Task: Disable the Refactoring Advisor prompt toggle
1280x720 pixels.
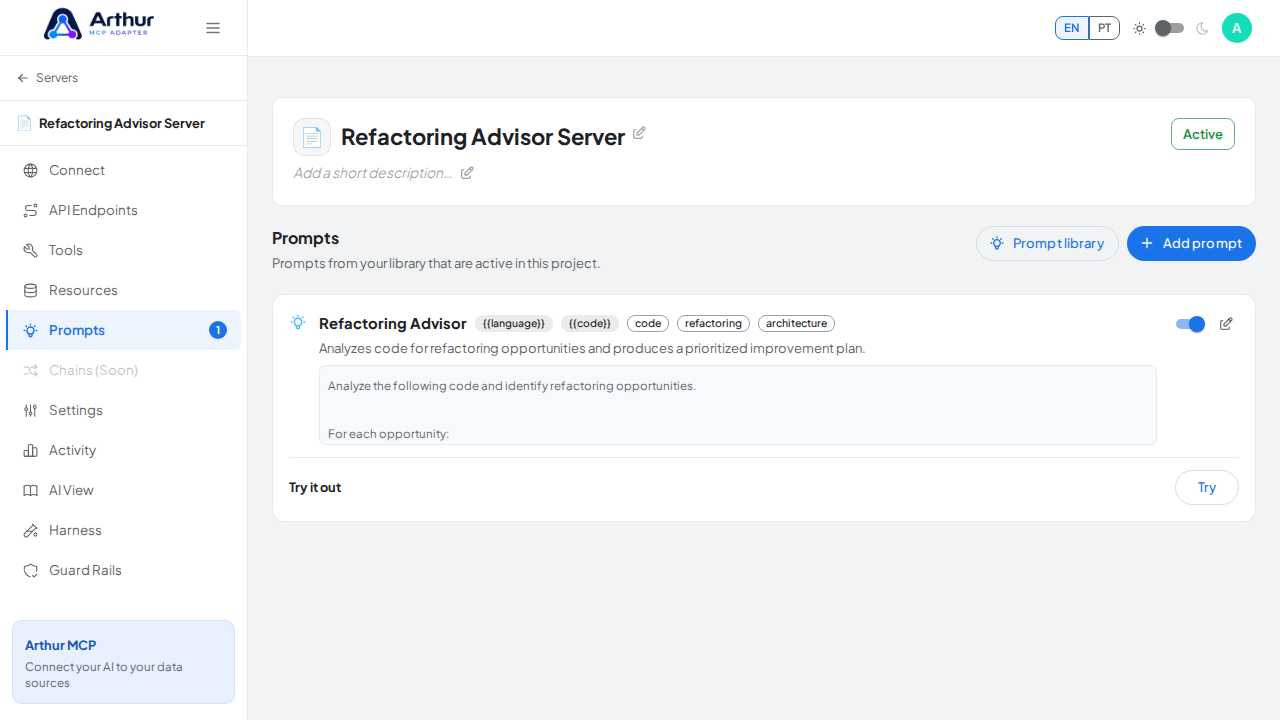Action: [x=1190, y=324]
